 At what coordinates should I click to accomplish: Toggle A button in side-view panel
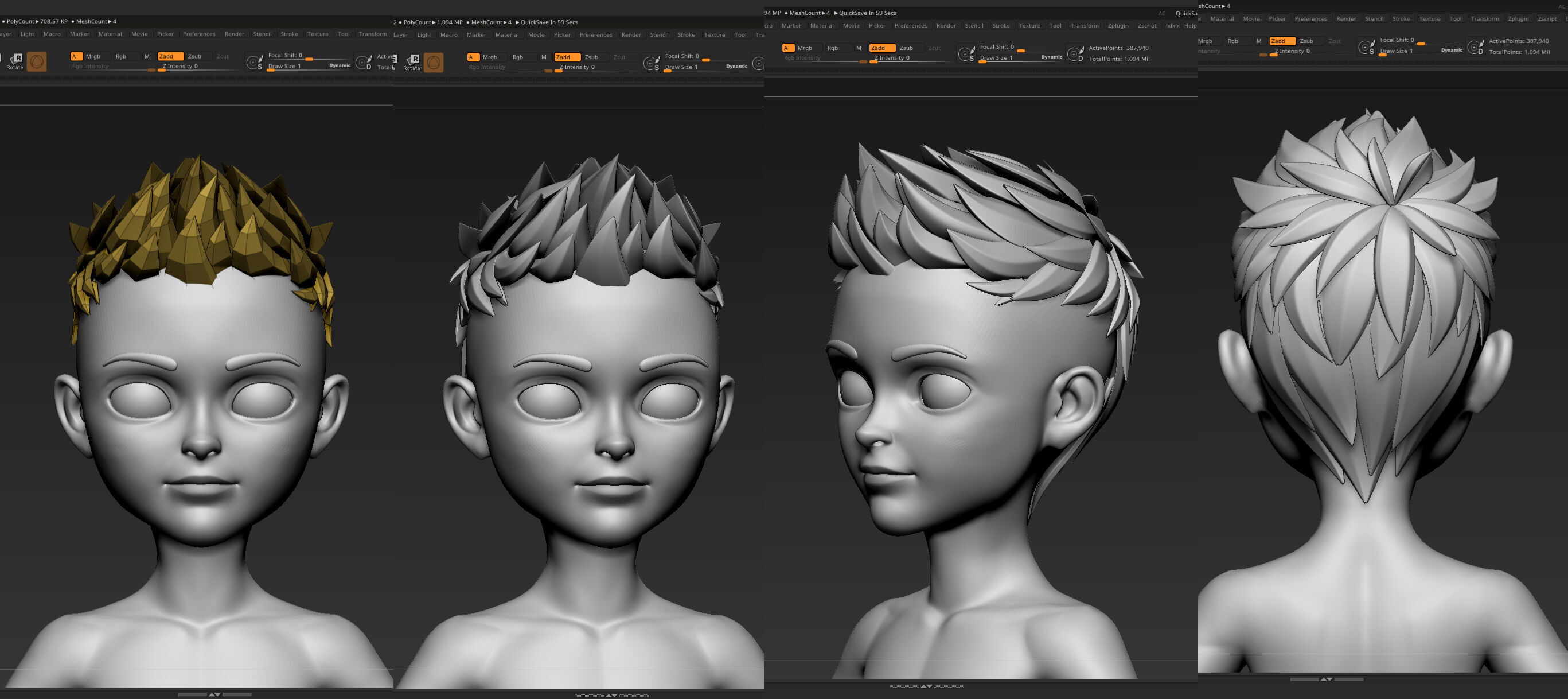click(787, 48)
